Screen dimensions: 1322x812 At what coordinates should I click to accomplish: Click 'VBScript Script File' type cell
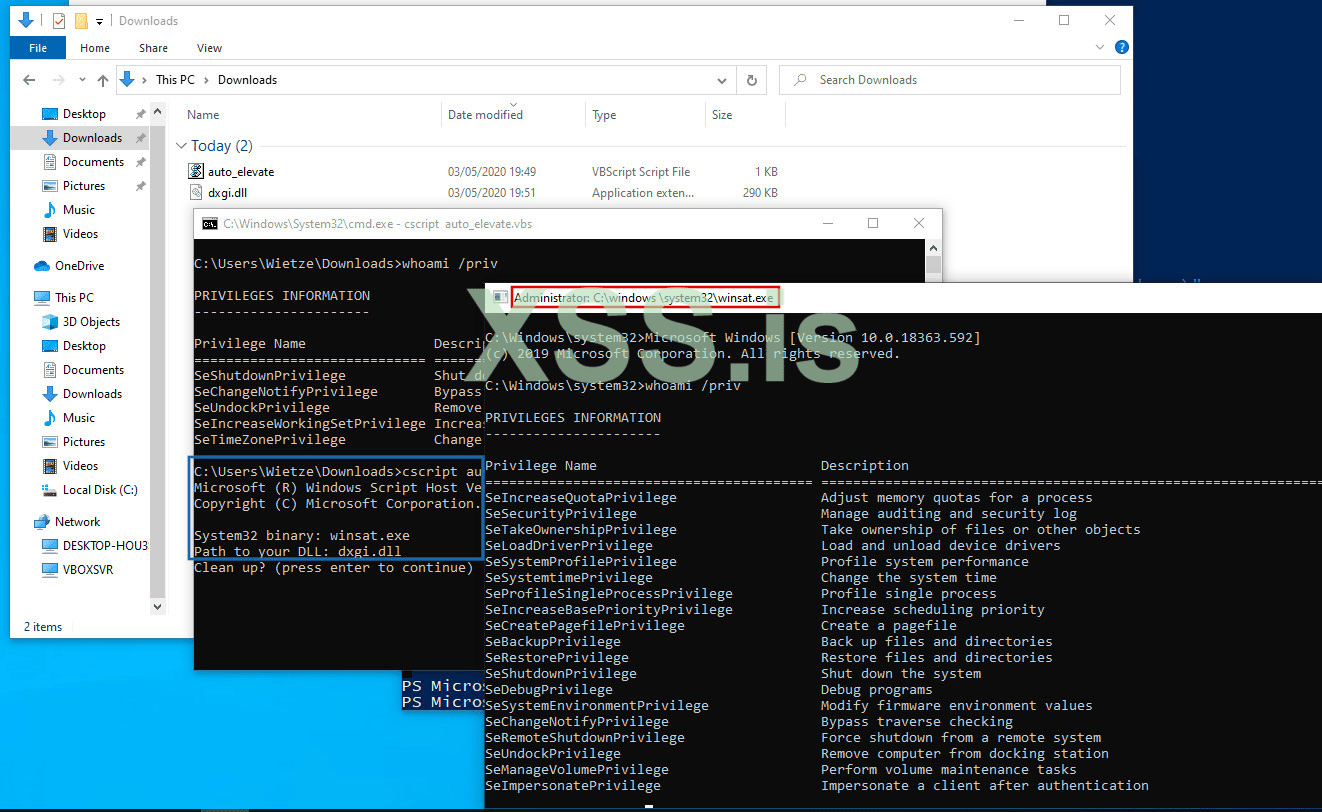(x=641, y=172)
